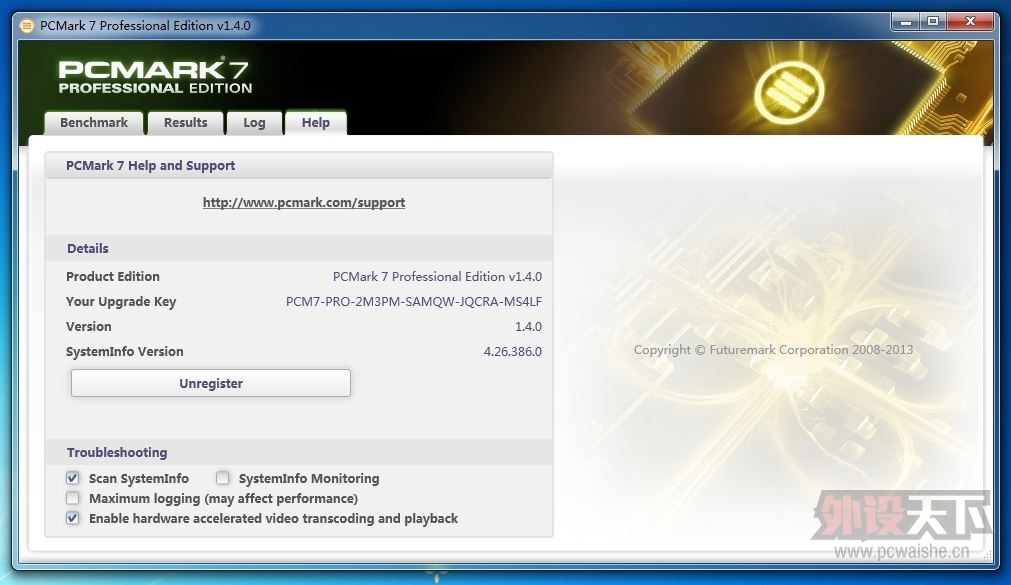1011x585 pixels.
Task: Disable hardware accelerated video transcoding checkbox
Action: coord(73,518)
